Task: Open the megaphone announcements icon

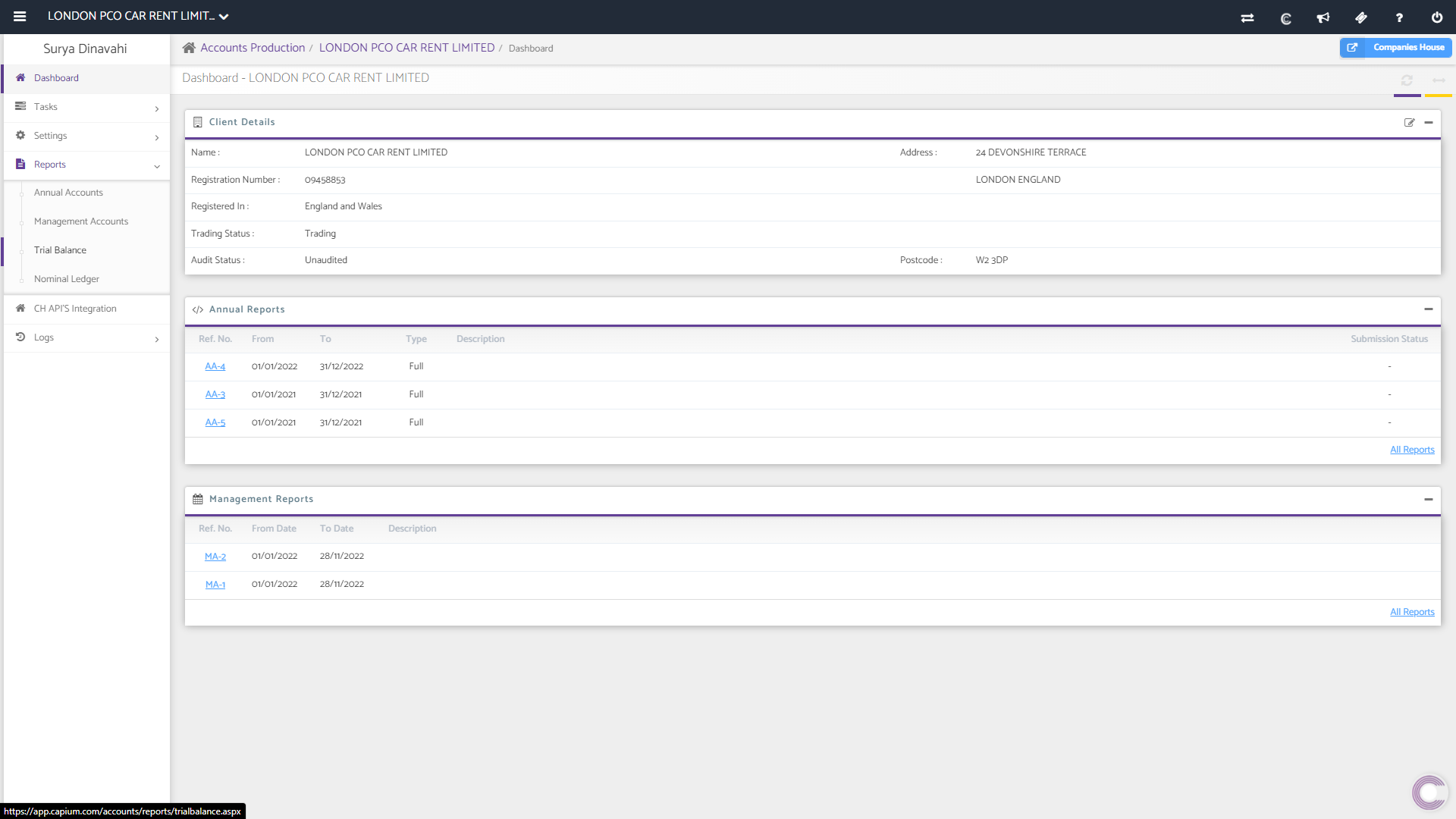Action: click(1323, 17)
